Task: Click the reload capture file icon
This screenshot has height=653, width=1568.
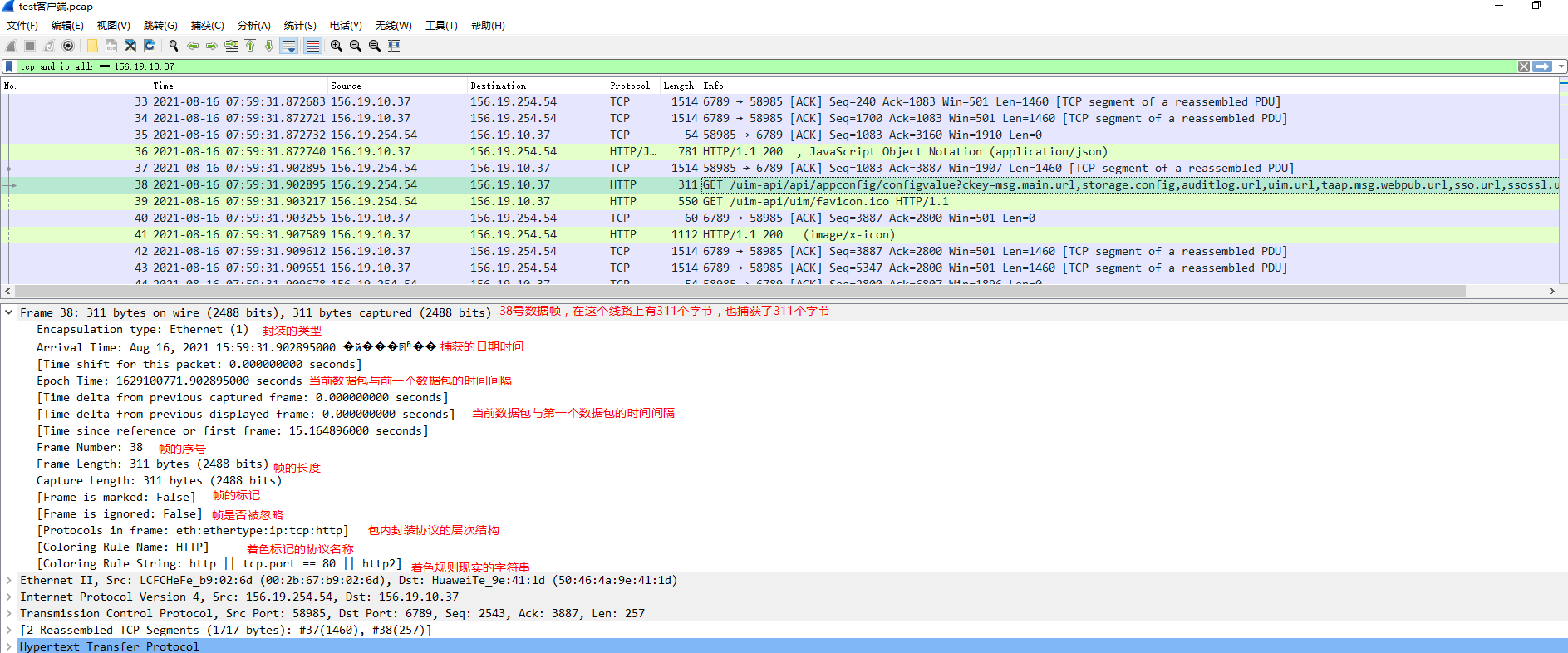Action: click(150, 46)
